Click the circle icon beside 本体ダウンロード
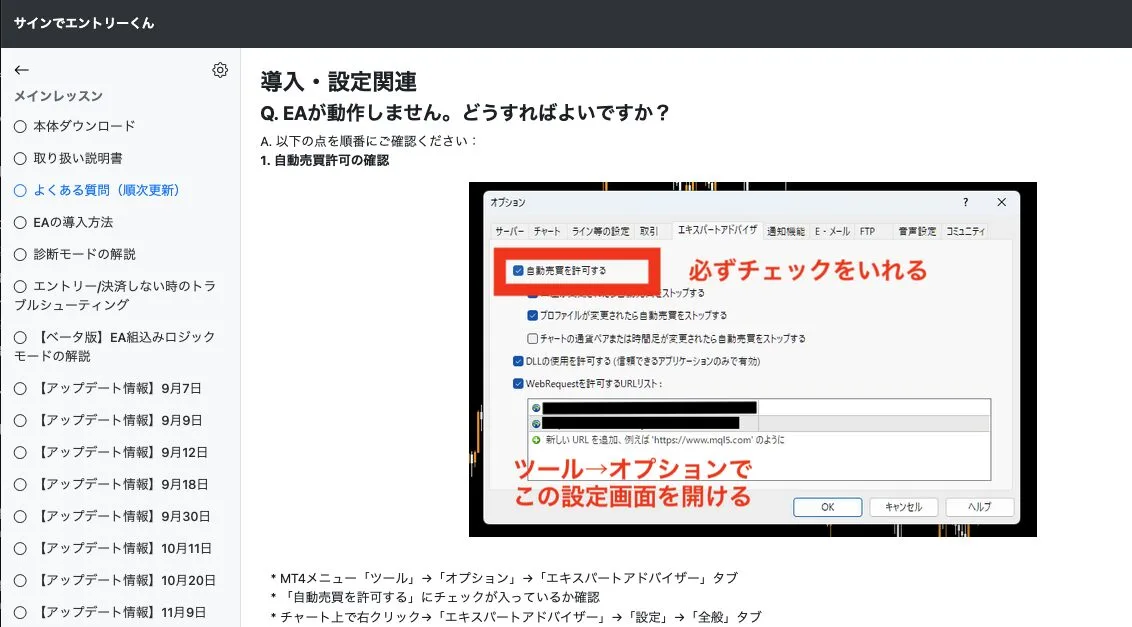Viewport: 1132px width, 627px height. tap(20, 126)
